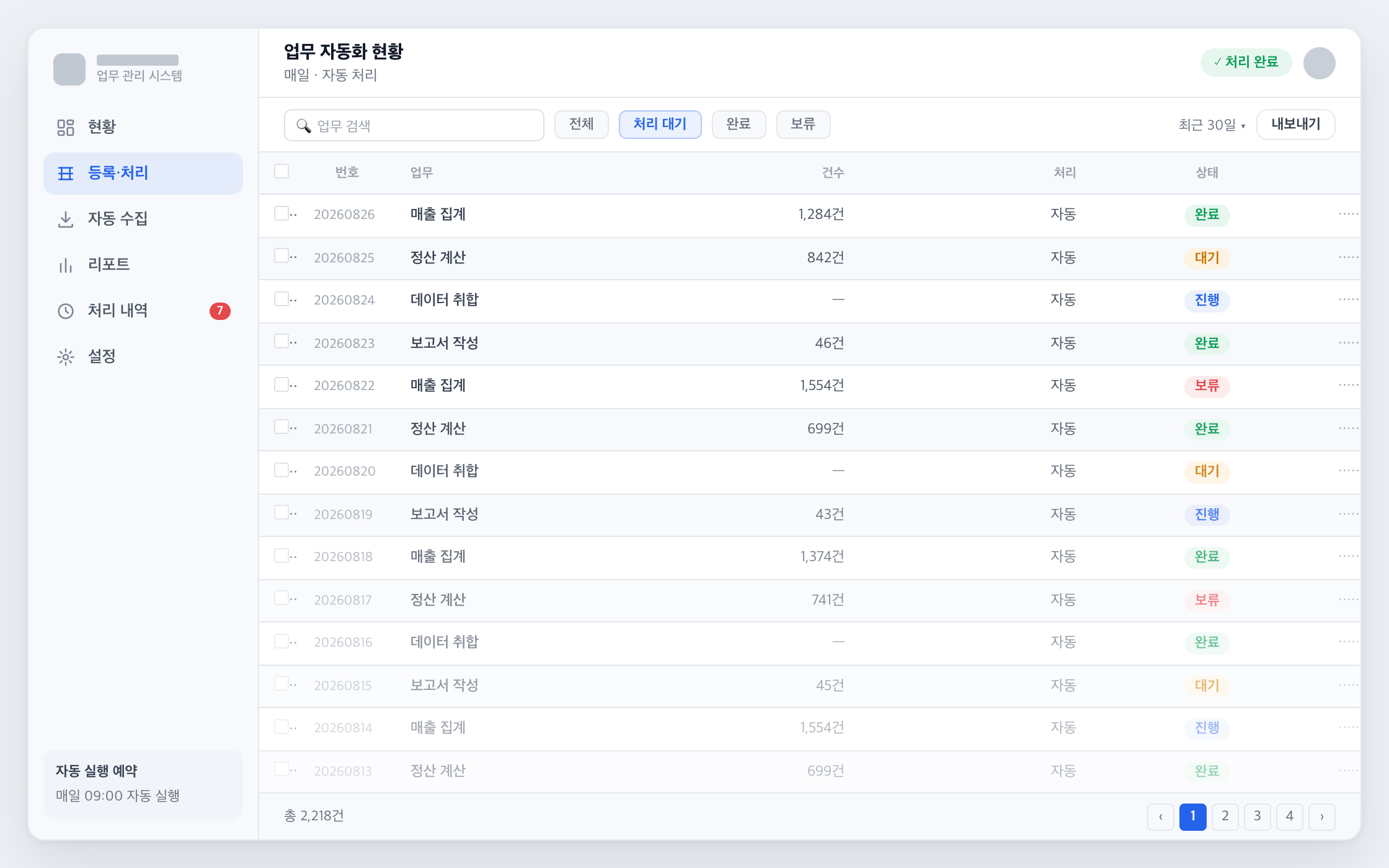
Task: Check the checkbox for row 20260825
Action: click(282, 255)
